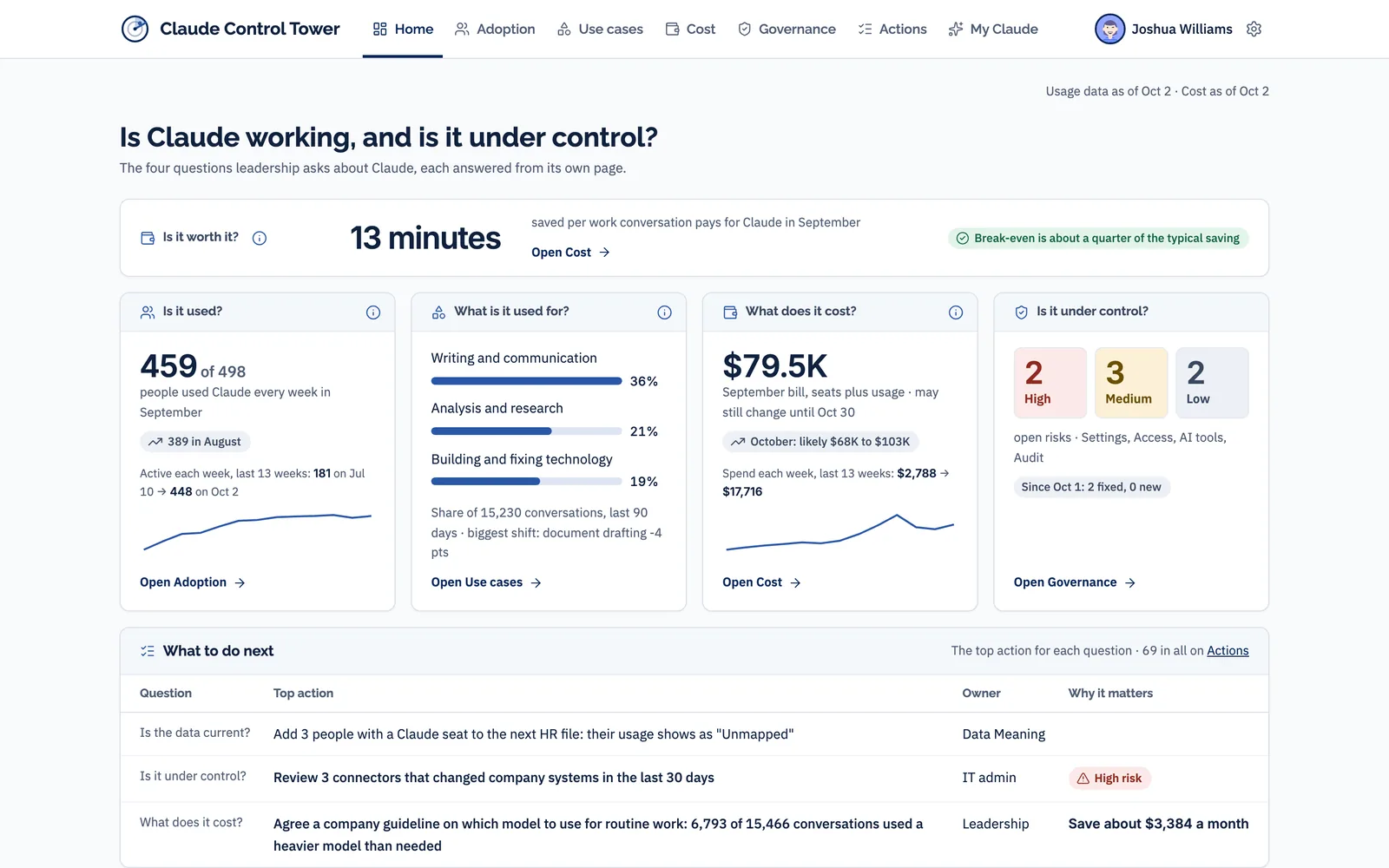The width and height of the screenshot is (1389, 868).
Task: Click info icon beside 'Is it worth it?'
Action: coord(260,238)
